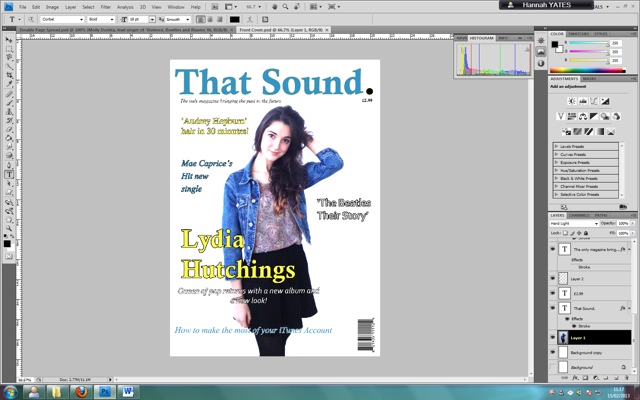Select the Eyedropper tool
Screen dimensions: 640x400
(x=9, y=84)
